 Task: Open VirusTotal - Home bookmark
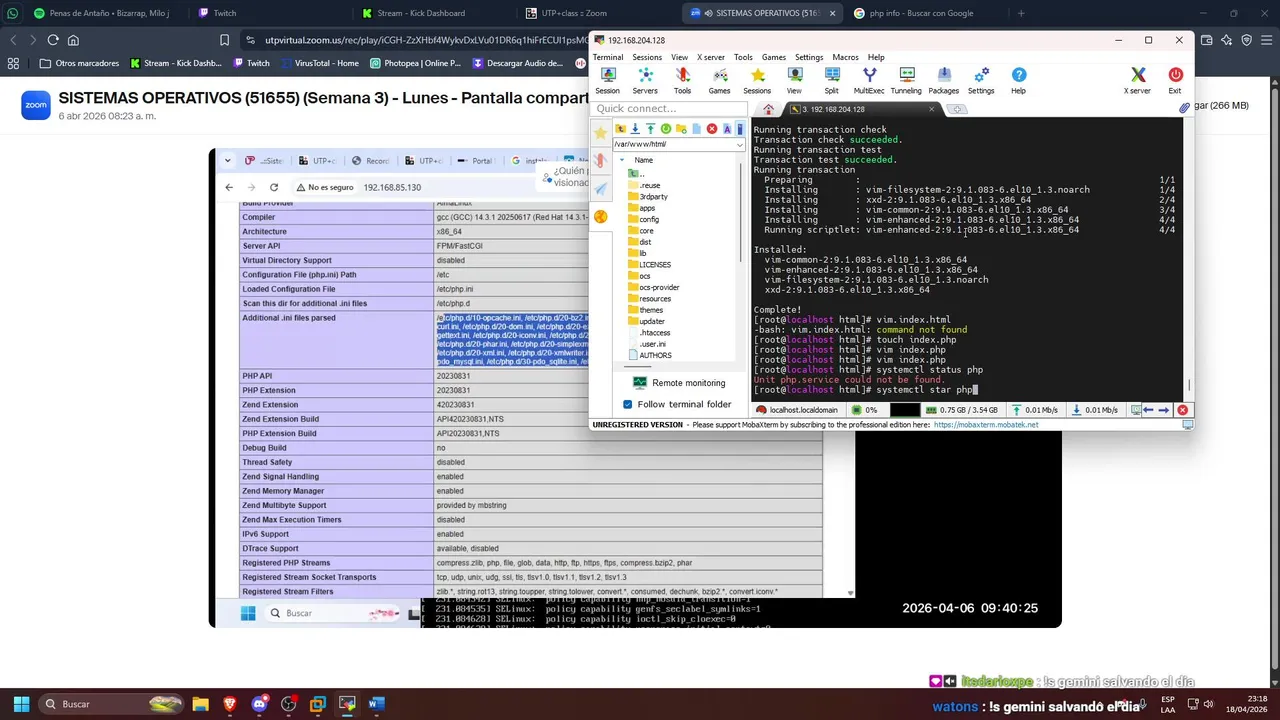(x=318, y=63)
